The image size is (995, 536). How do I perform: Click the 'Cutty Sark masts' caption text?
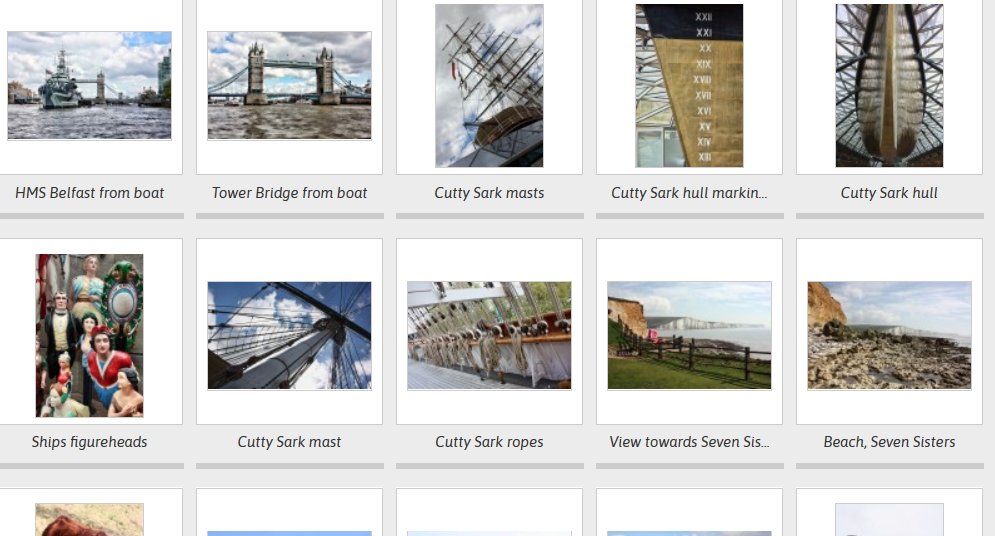(489, 193)
